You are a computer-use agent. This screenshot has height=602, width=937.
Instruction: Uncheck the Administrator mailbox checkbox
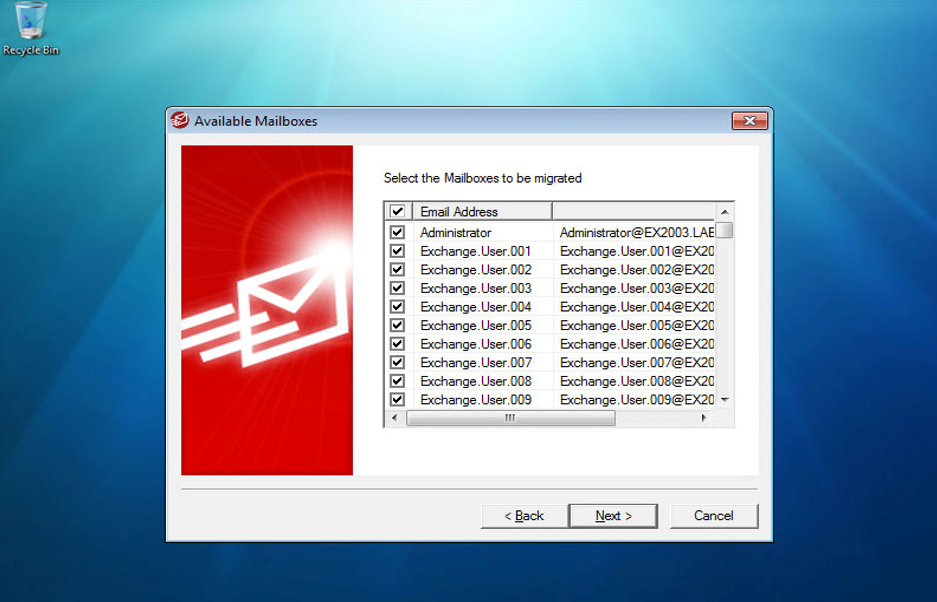[x=397, y=232]
